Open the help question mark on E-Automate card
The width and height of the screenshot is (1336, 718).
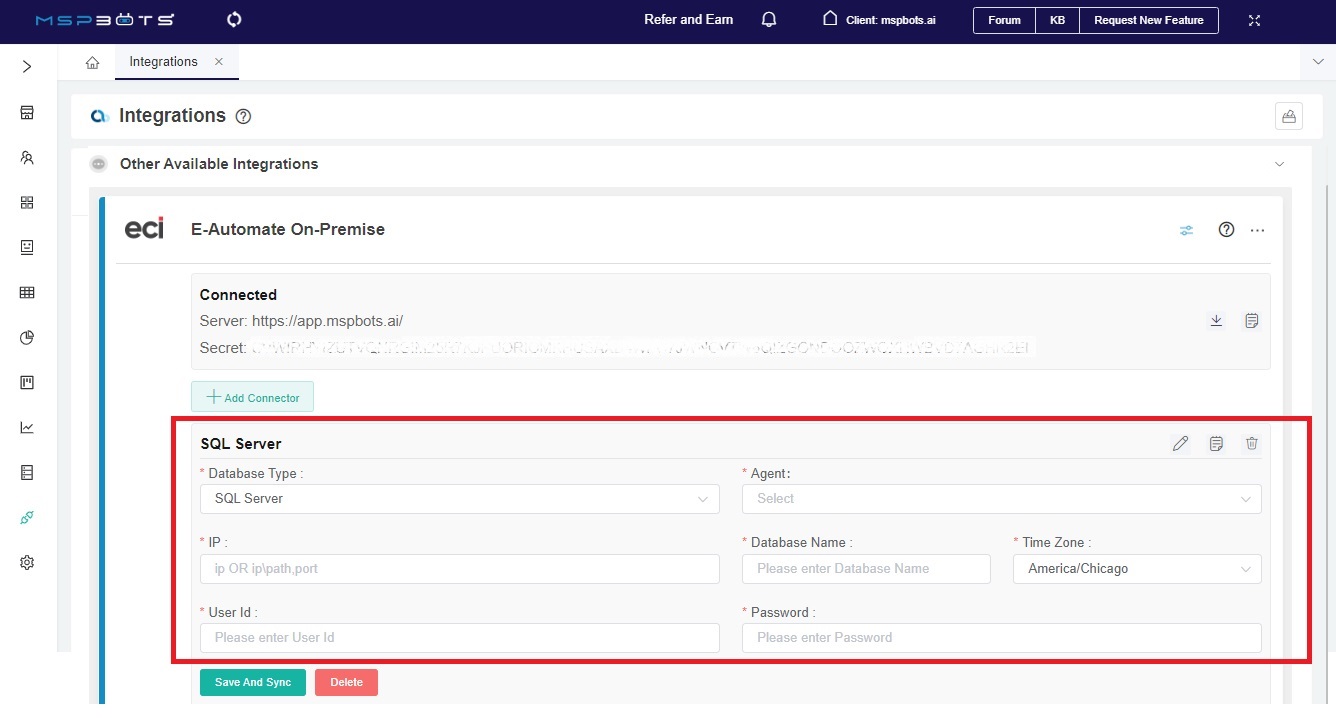tap(1226, 229)
